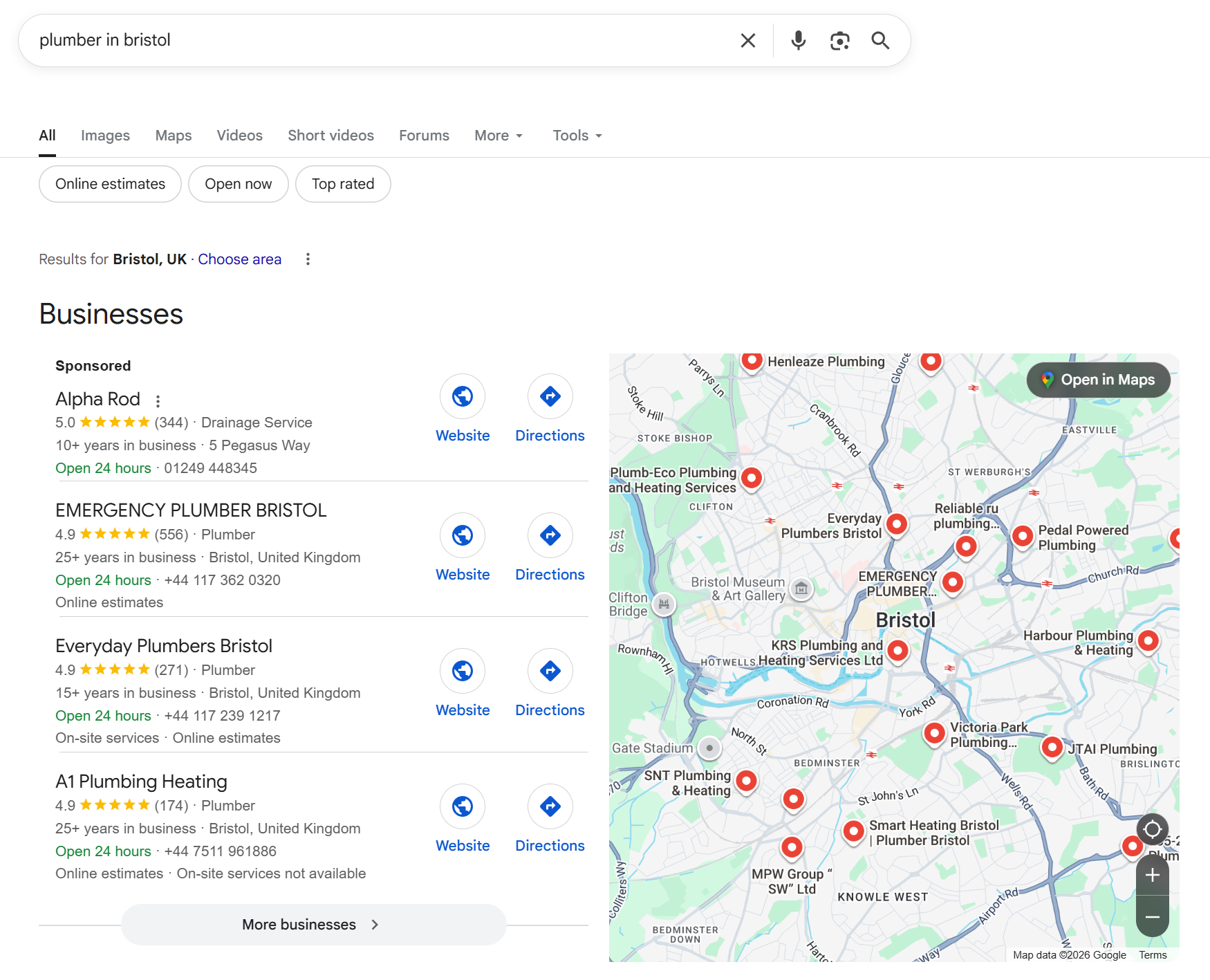Toggle the Online estimates filter chip
Screen dimensions: 1210x980
110,184
